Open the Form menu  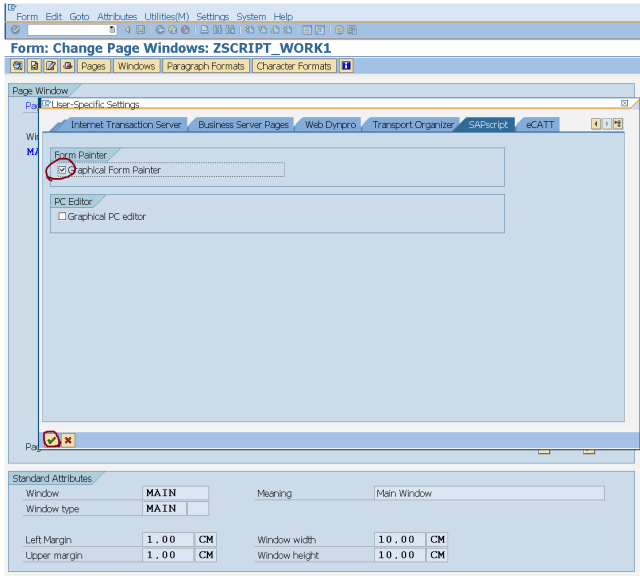click(x=27, y=16)
